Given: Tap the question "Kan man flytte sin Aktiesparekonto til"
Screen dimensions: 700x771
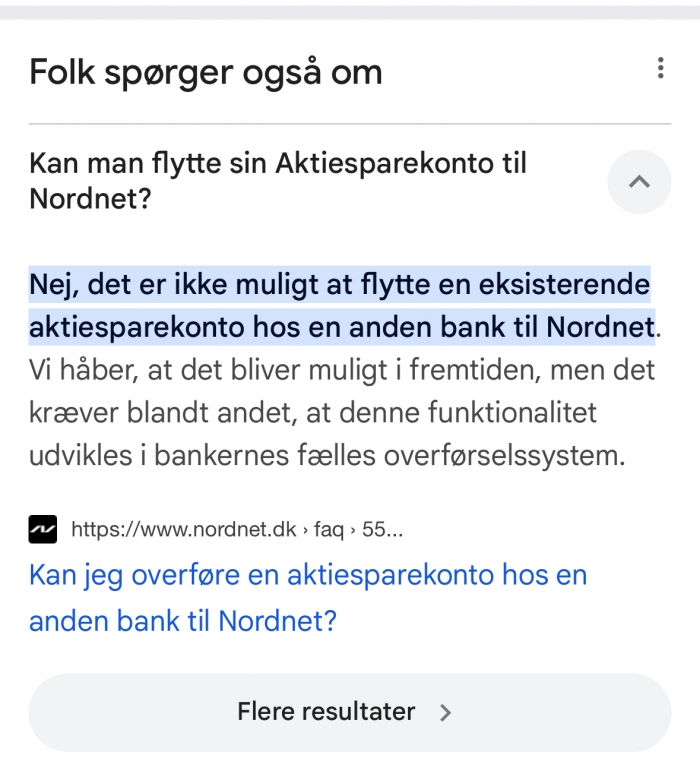Looking at the screenshot, I should 278,163.
